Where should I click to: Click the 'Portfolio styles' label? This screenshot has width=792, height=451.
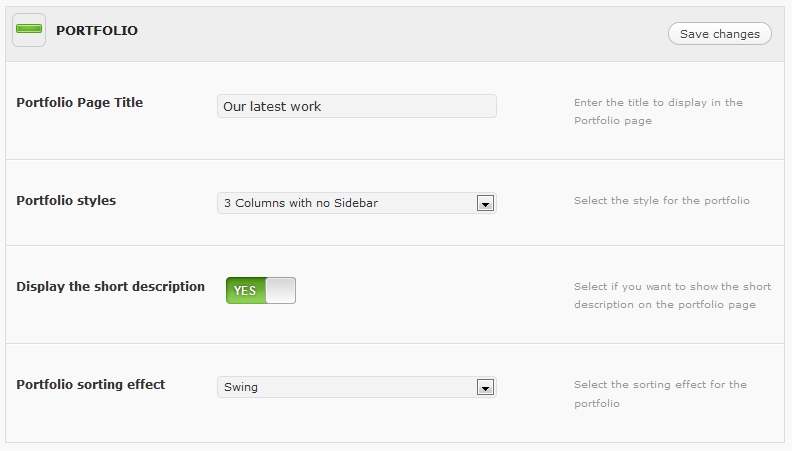pyautogui.click(x=66, y=200)
